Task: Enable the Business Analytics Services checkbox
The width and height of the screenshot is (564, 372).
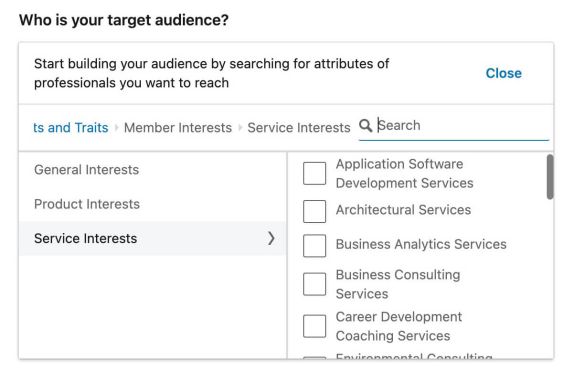Action: coord(314,246)
